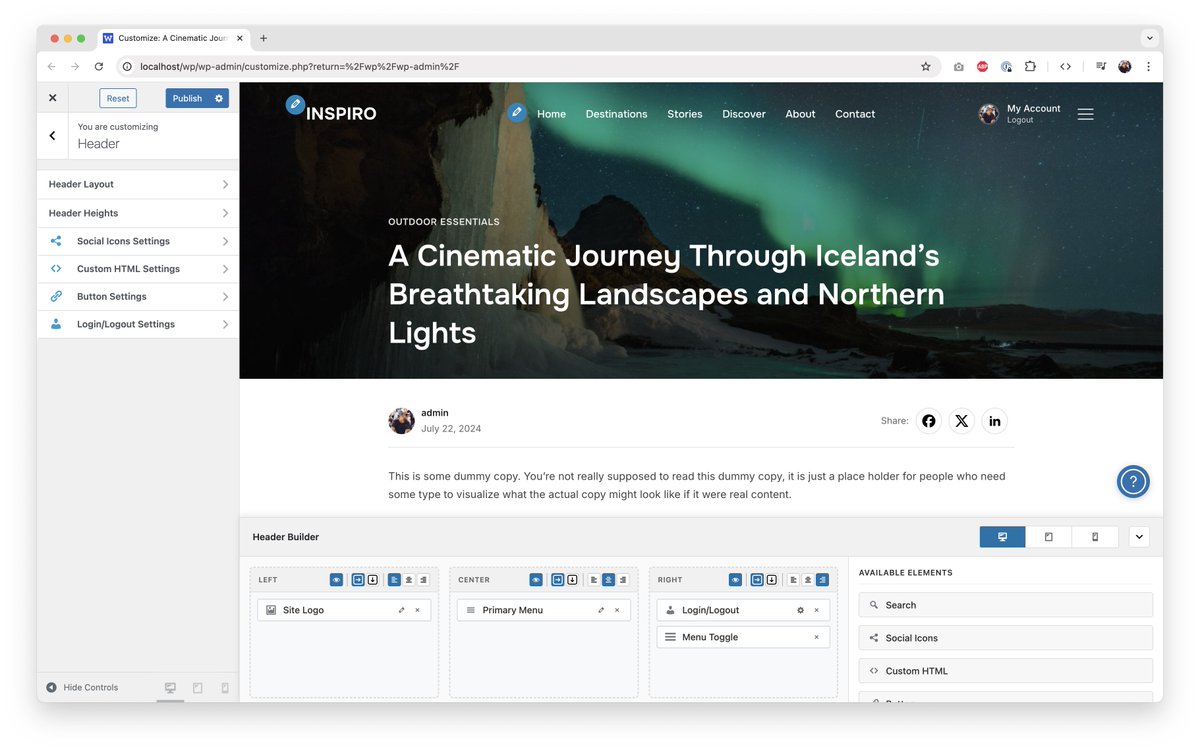Screen dimensions: 1200x751
Task: Toggle visibility of the Right column
Action: click(736, 579)
